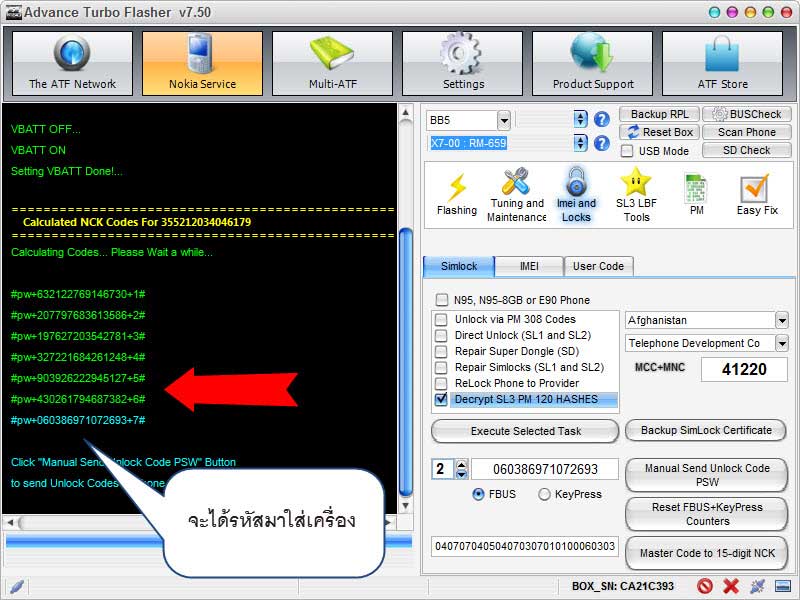Select the Flashing lightning tool
The height and width of the screenshot is (600, 800).
(x=457, y=194)
